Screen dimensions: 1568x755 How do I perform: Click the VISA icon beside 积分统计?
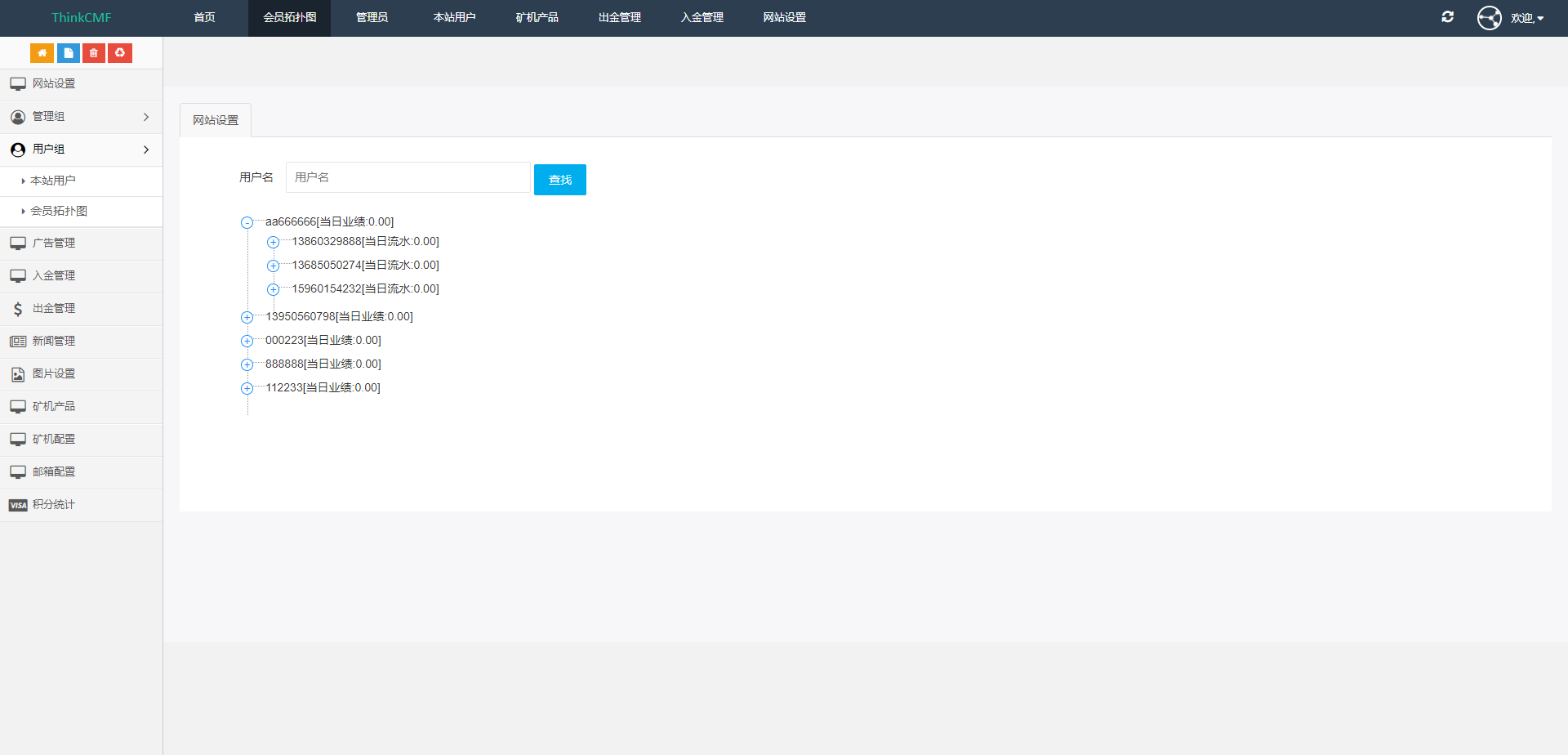point(18,505)
